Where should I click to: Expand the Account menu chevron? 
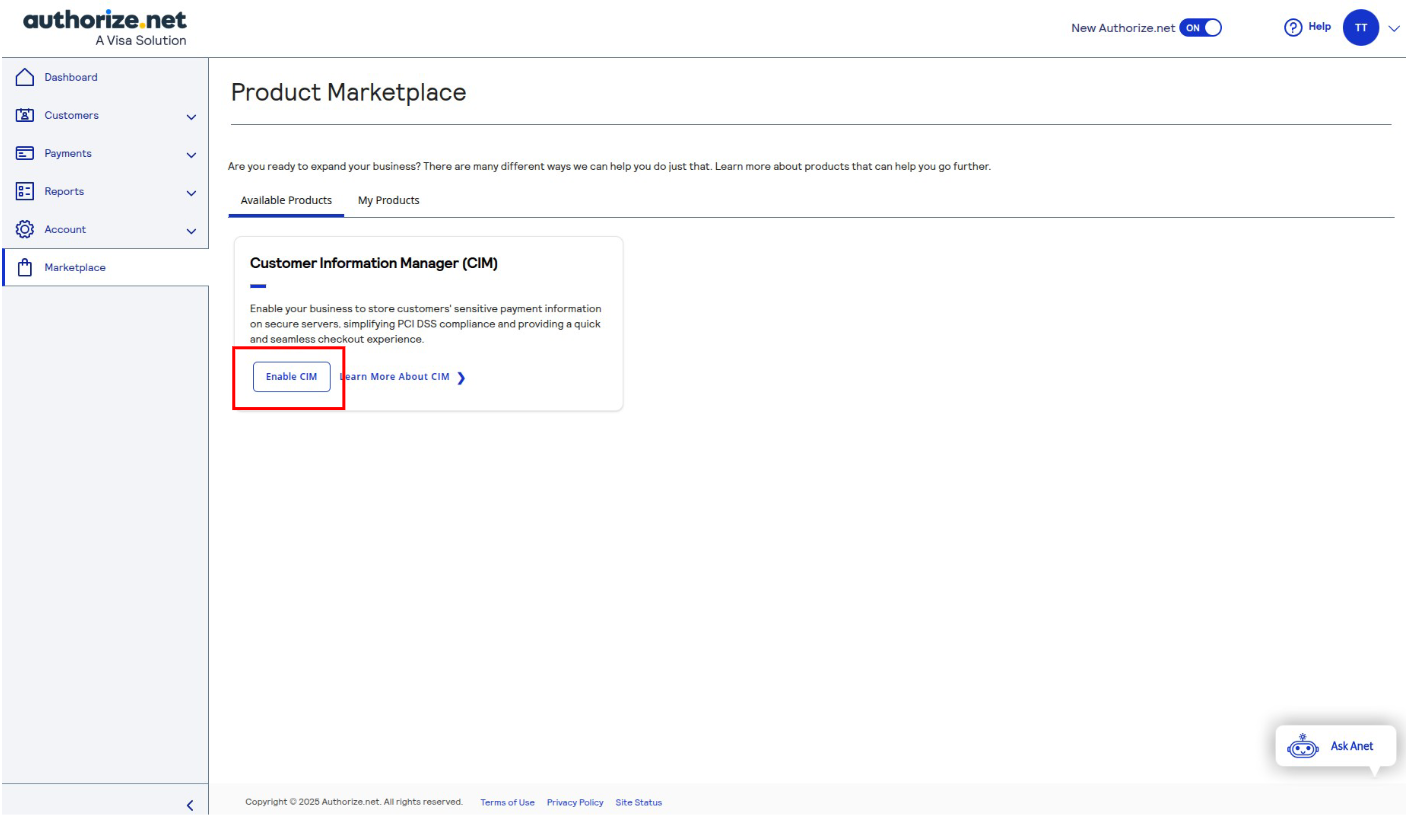pyautogui.click(x=191, y=231)
